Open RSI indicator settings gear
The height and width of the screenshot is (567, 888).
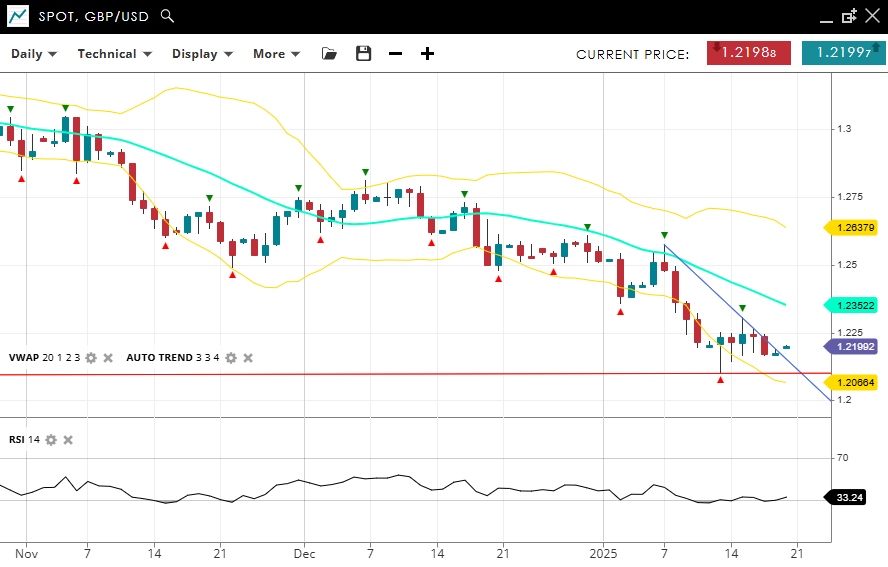pos(51,440)
